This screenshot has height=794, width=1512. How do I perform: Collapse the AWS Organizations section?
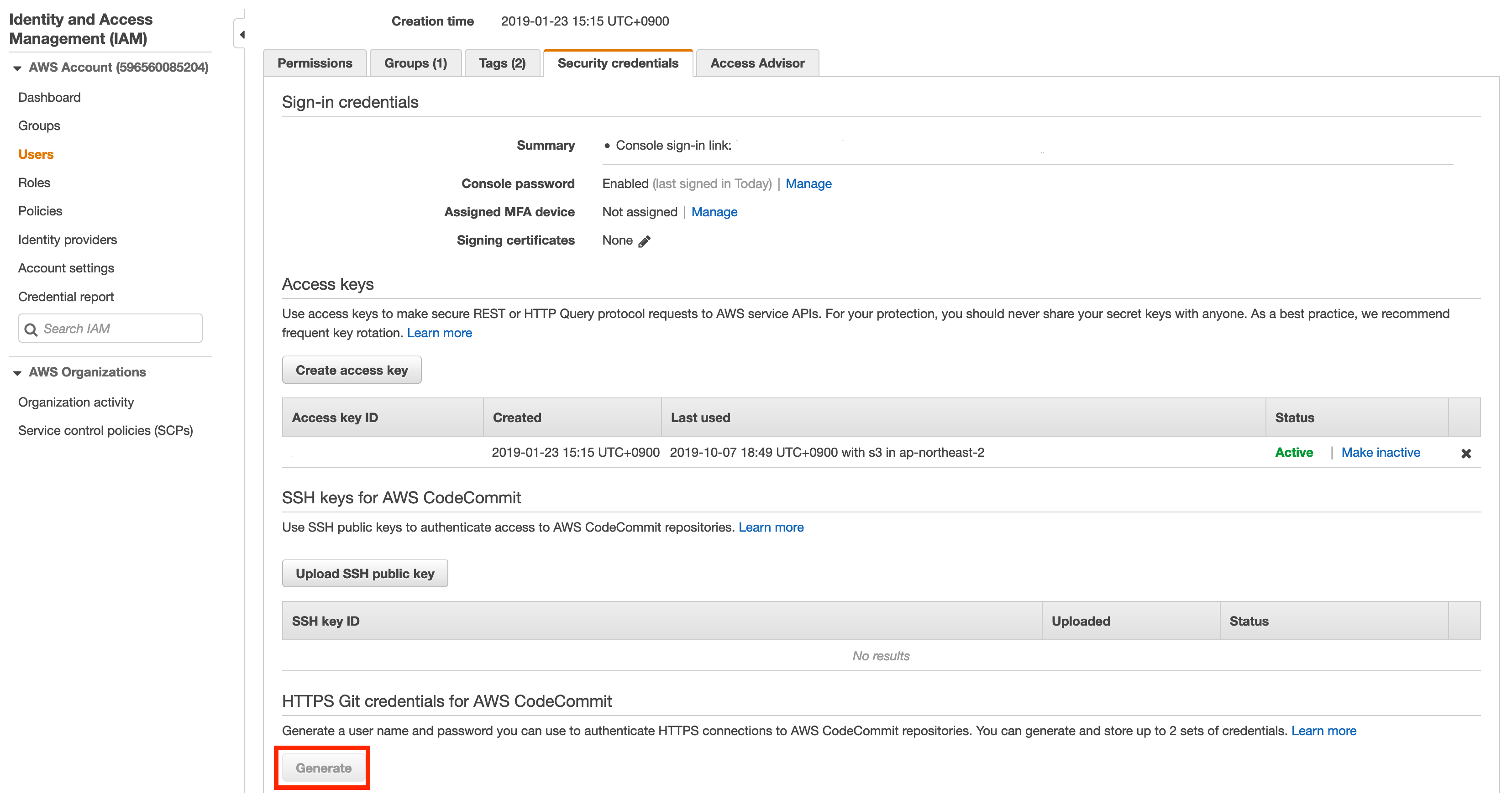(x=17, y=373)
